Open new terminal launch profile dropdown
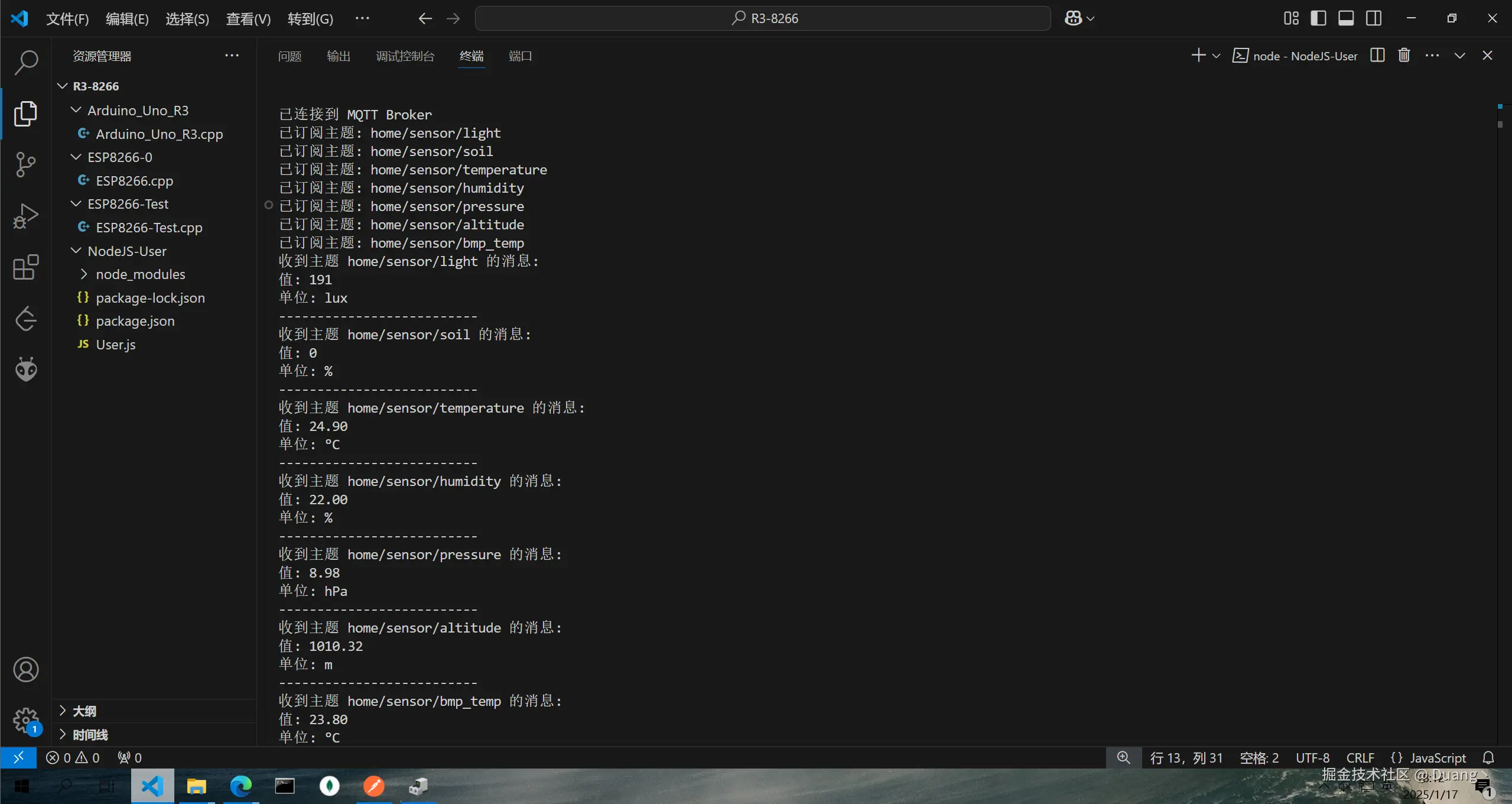Image resolution: width=1512 pixels, height=804 pixels. [1216, 56]
